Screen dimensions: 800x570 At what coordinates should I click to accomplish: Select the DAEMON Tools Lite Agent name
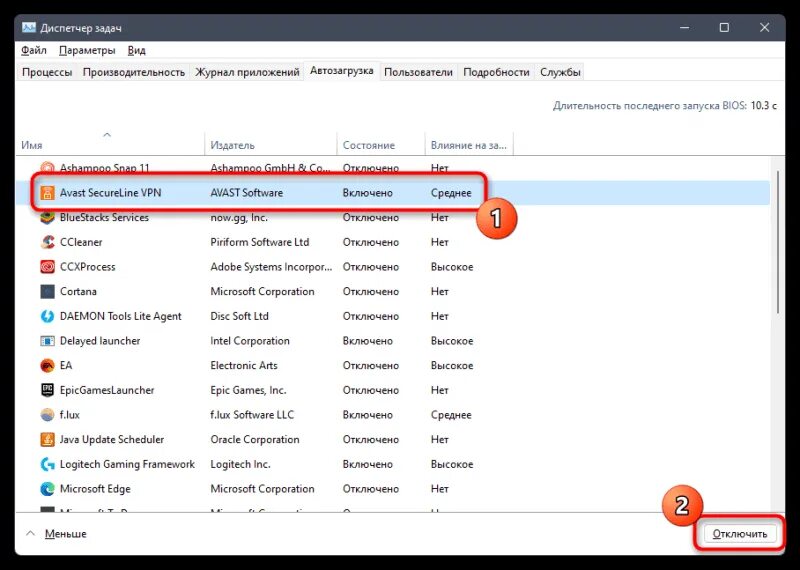[120, 316]
